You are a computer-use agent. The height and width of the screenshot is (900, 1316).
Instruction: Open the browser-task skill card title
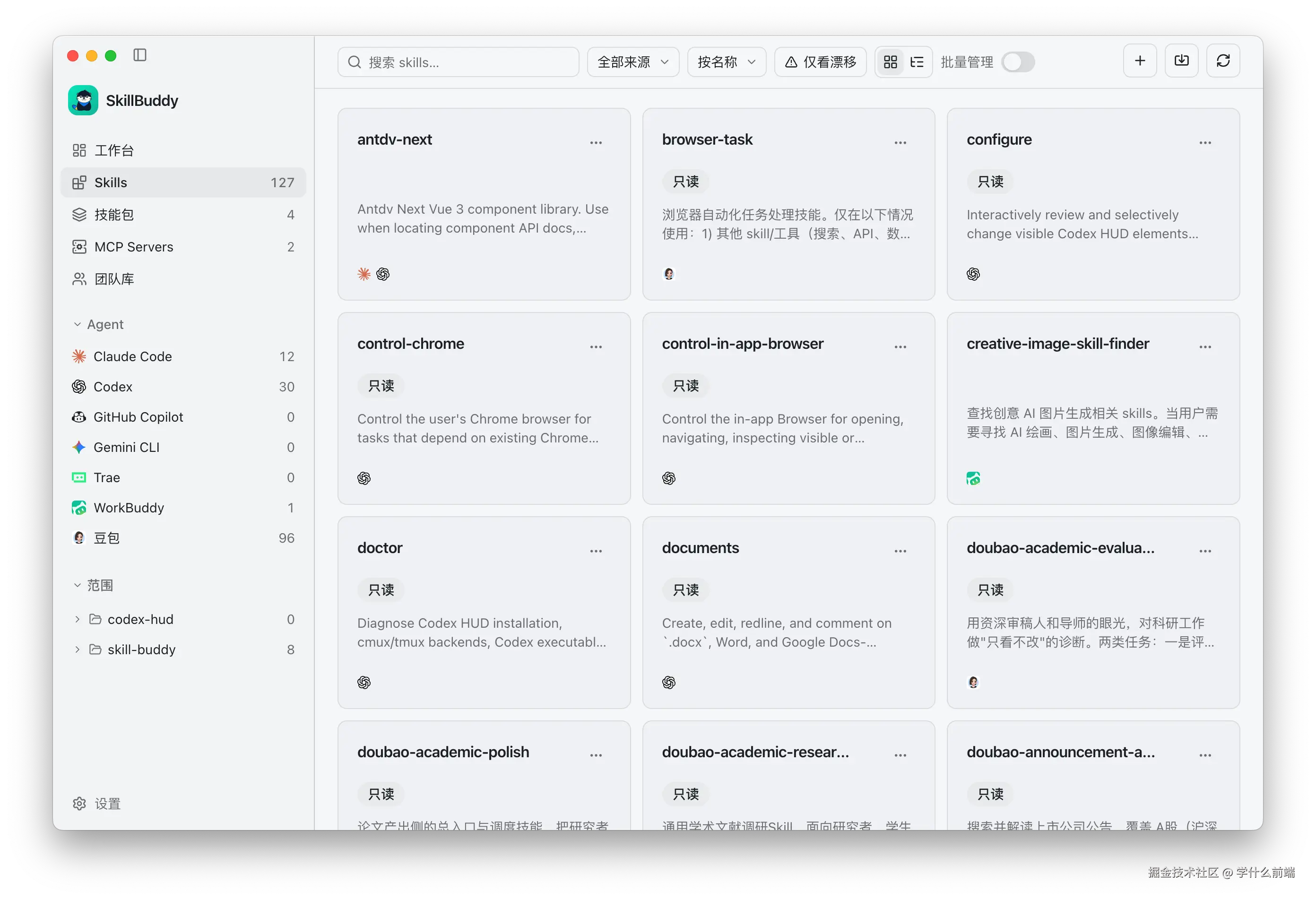pyautogui.click(x=707, y=139)
